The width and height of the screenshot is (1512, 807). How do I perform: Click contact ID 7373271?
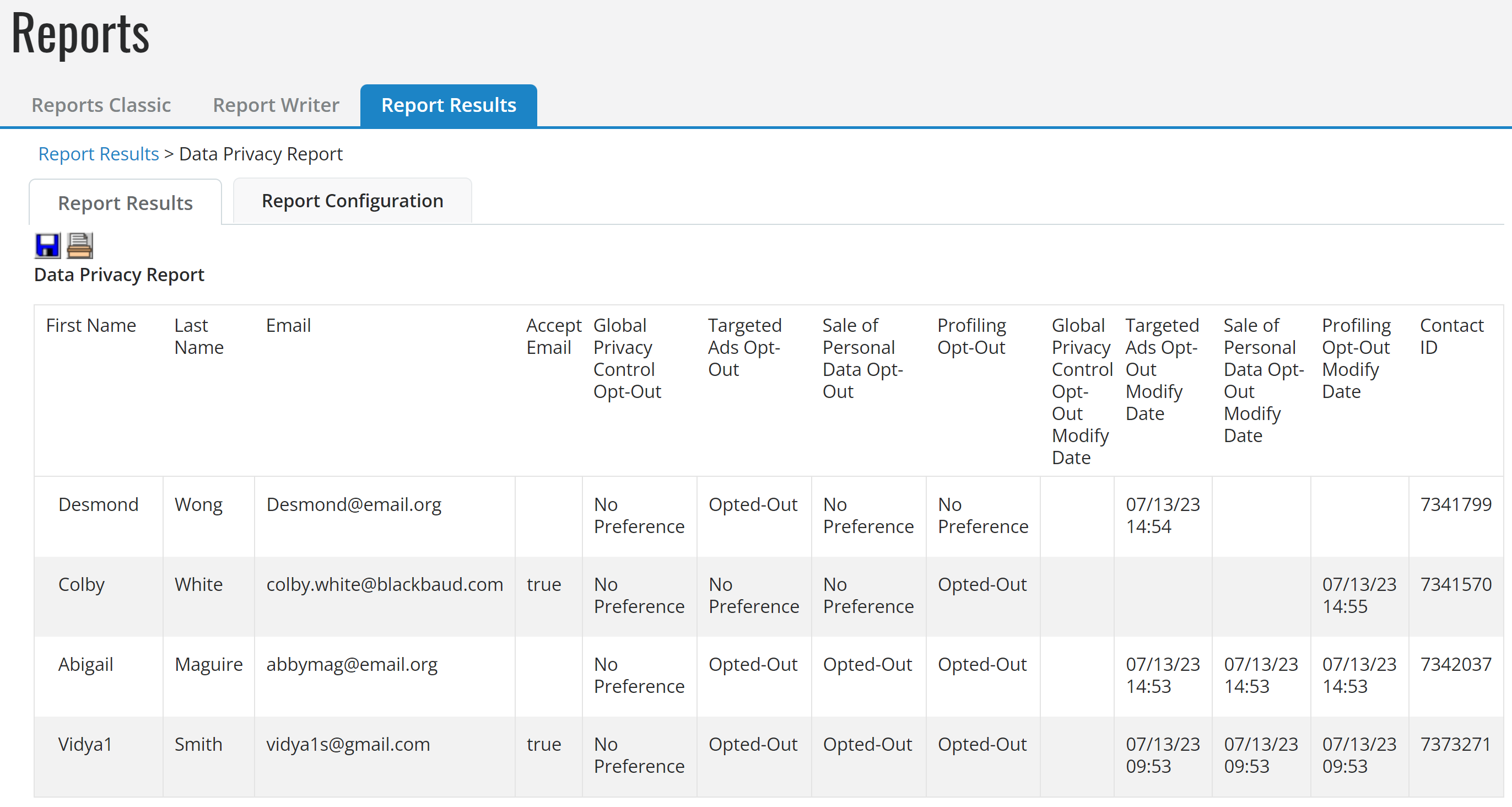(x=1455, y=744)
